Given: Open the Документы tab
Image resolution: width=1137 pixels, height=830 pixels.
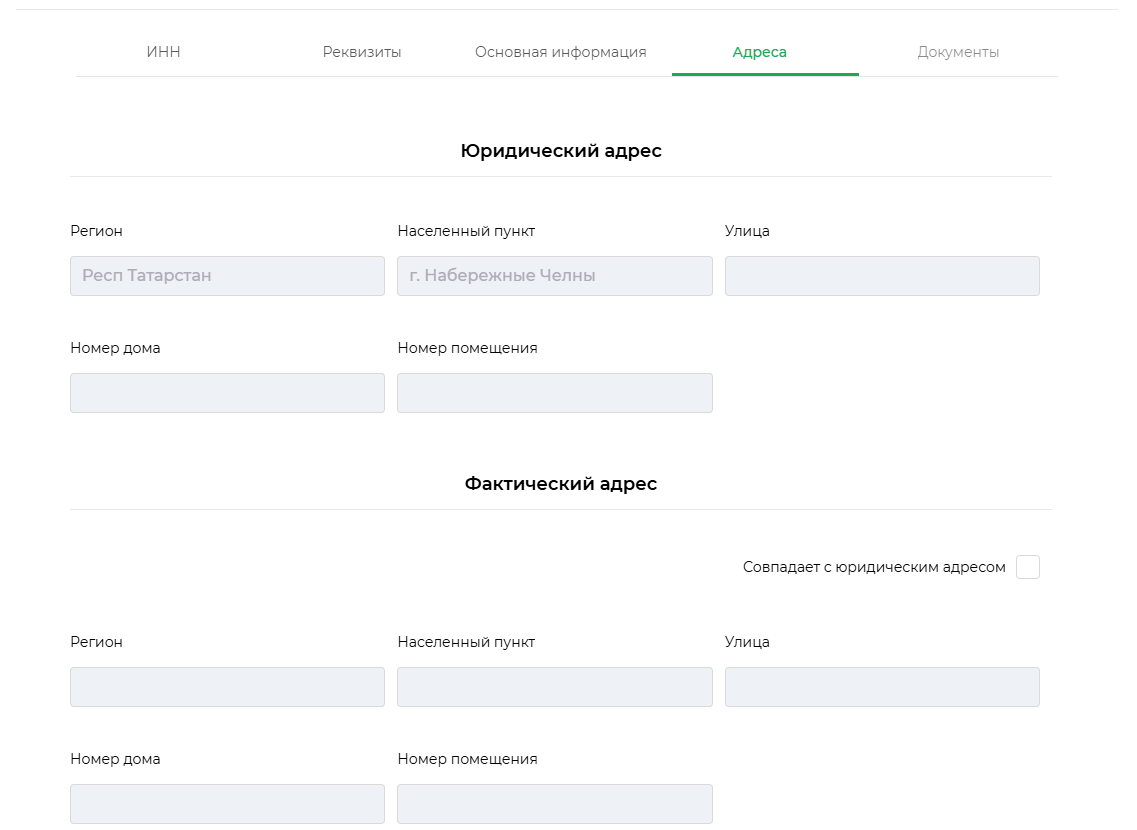Looking at the screenshot, I should [x=958, y=52].
